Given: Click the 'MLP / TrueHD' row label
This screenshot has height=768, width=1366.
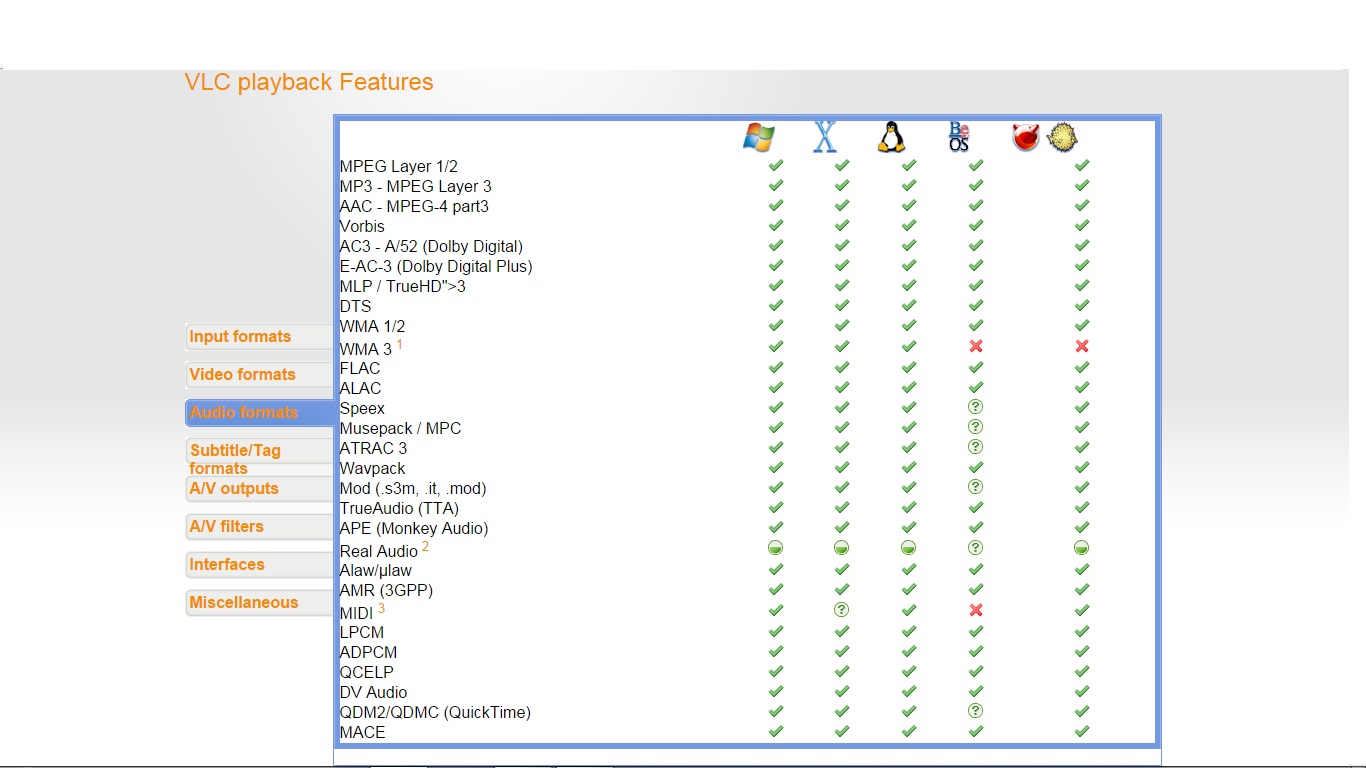Looking at the screenshot, I should click(x=403, y=287).
